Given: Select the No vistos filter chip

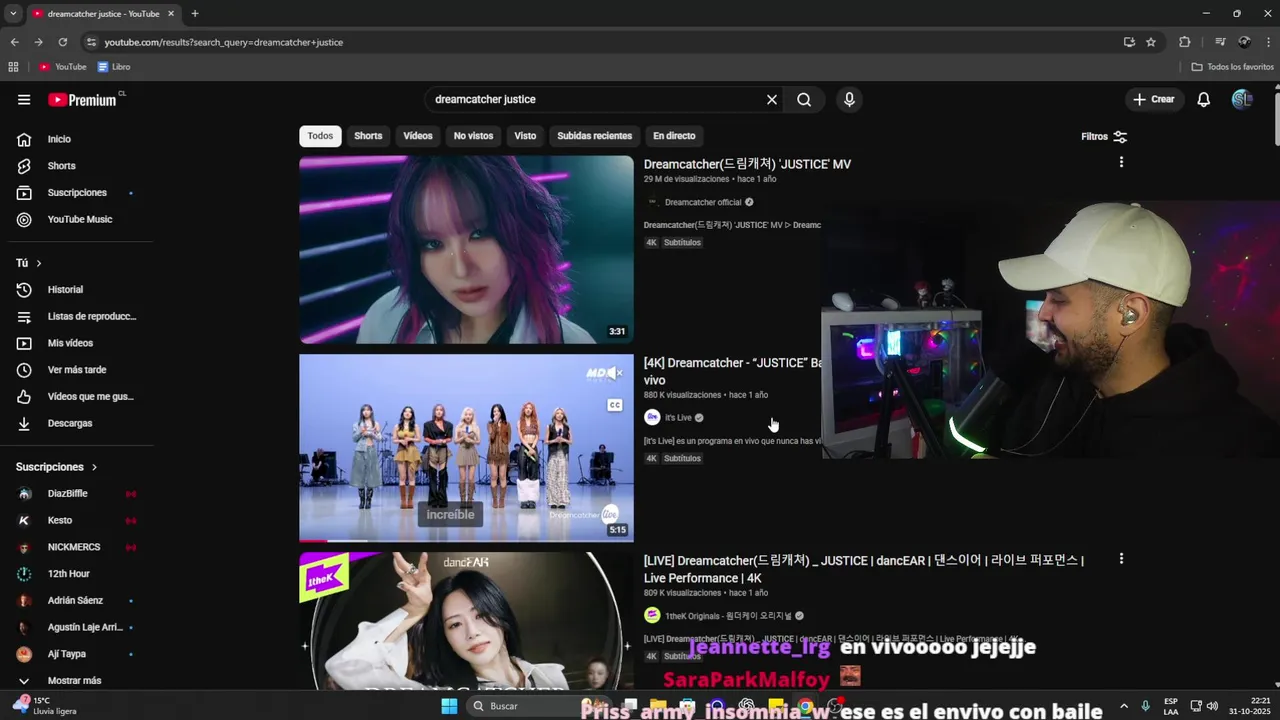Looking at the screenshot, I should coord(473,136).
